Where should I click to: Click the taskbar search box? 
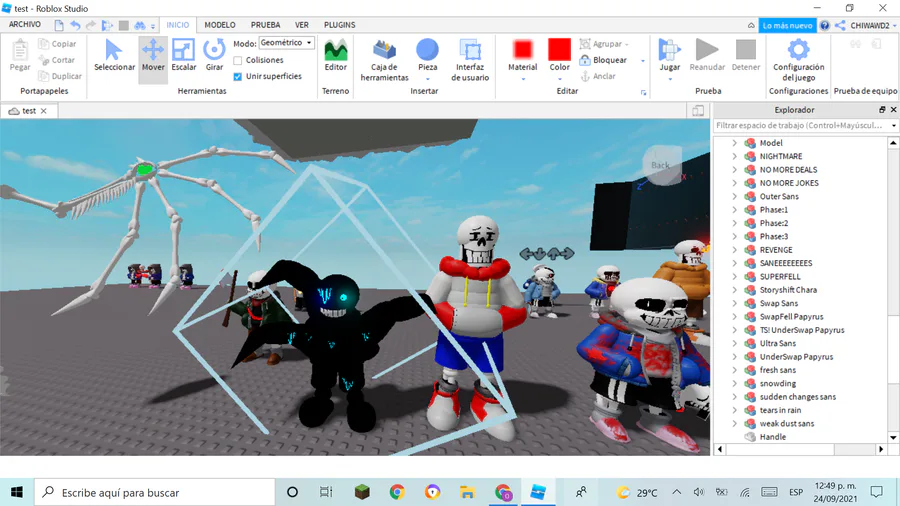[x=155, y=492]
